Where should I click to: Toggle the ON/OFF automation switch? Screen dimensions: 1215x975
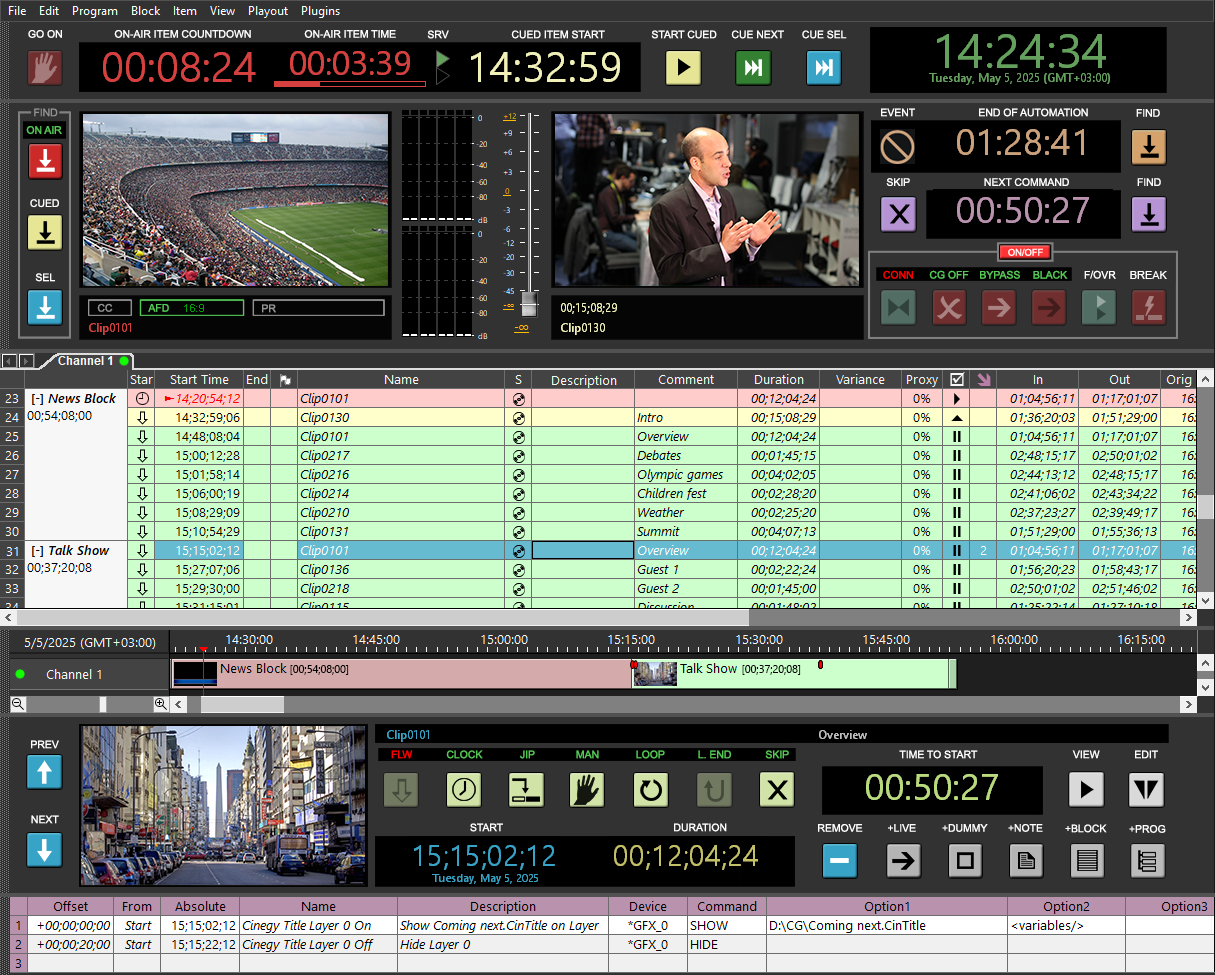[1024, 252]
